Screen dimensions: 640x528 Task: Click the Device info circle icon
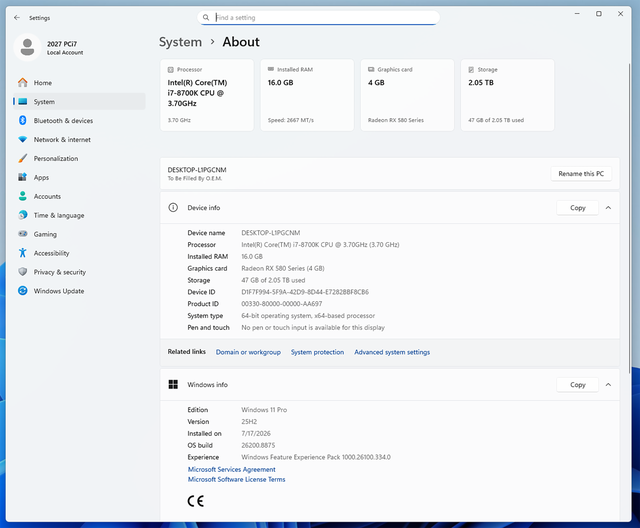(x=173, y=208)
